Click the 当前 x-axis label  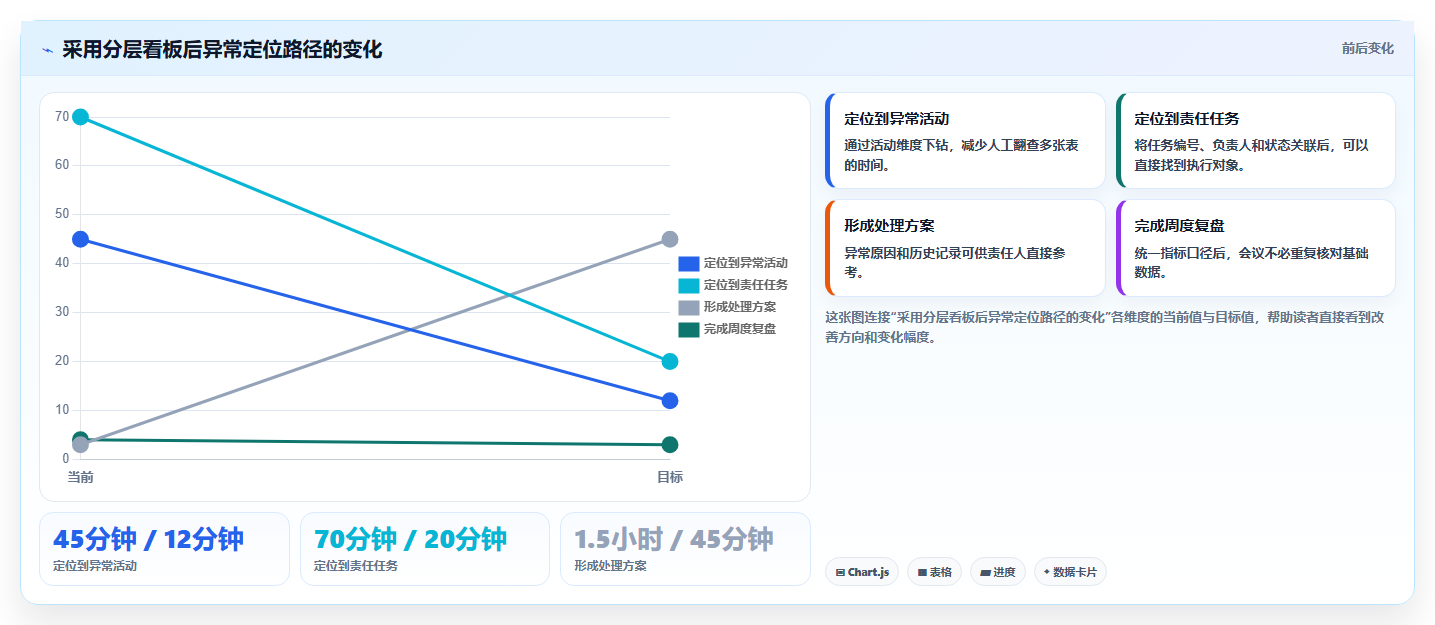[81, 477]
